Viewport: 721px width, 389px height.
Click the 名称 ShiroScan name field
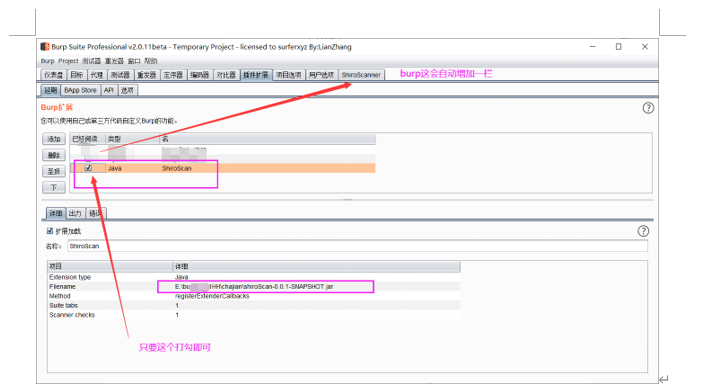(357, 246)
